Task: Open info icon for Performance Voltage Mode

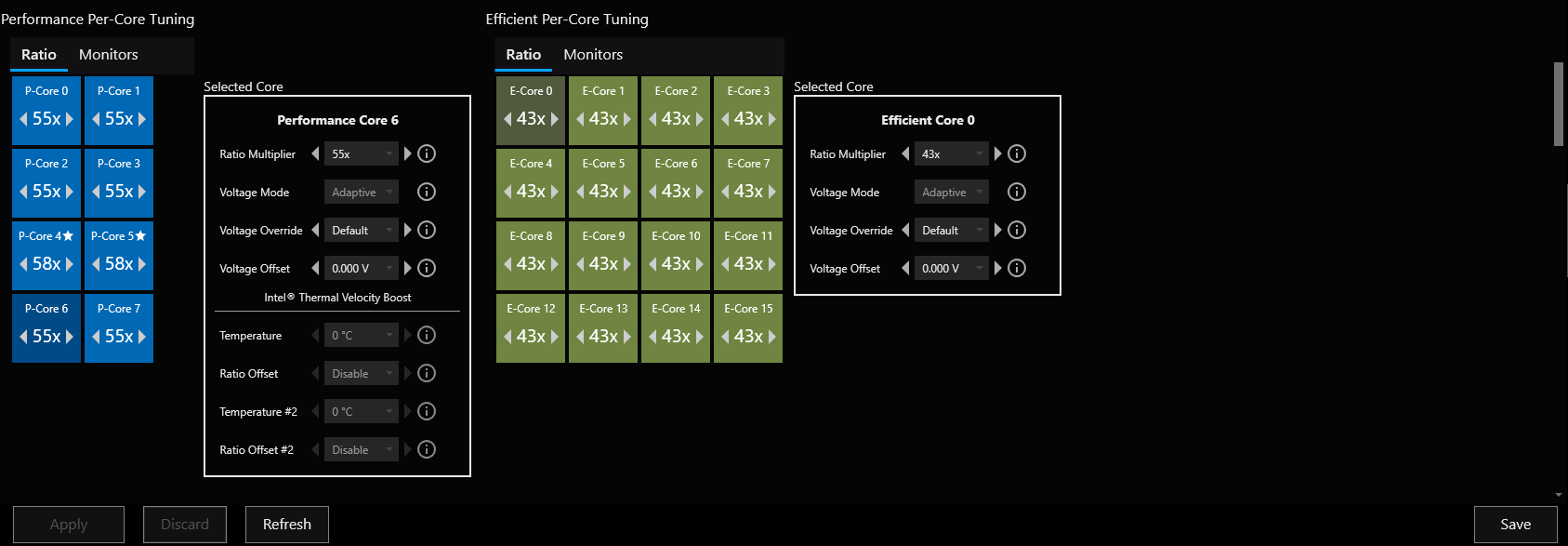Action: [427, 192]
